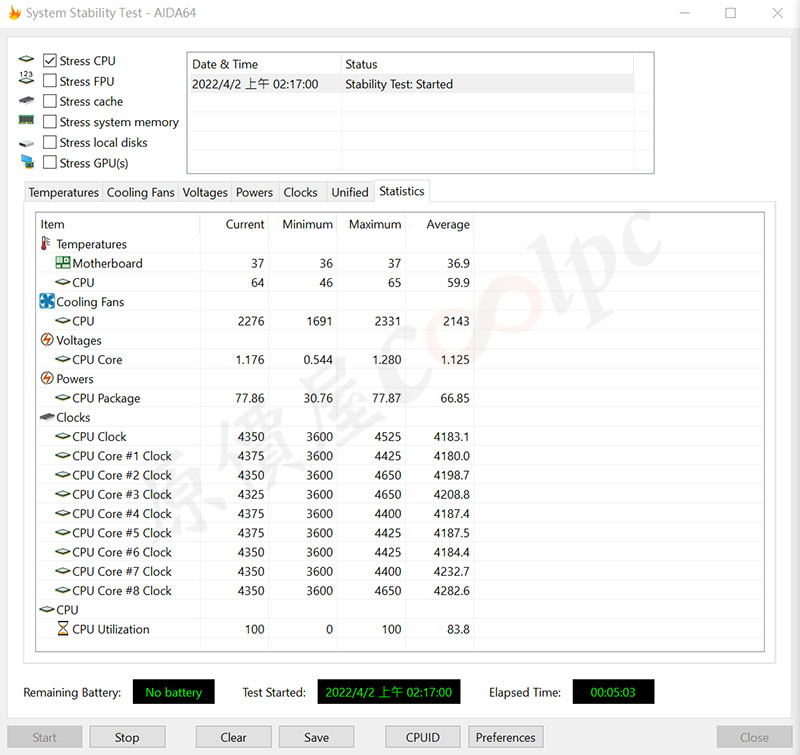The image size is (800, 755).
Task: Tick the Stress local disks checkbox
Action: [49, 142]
